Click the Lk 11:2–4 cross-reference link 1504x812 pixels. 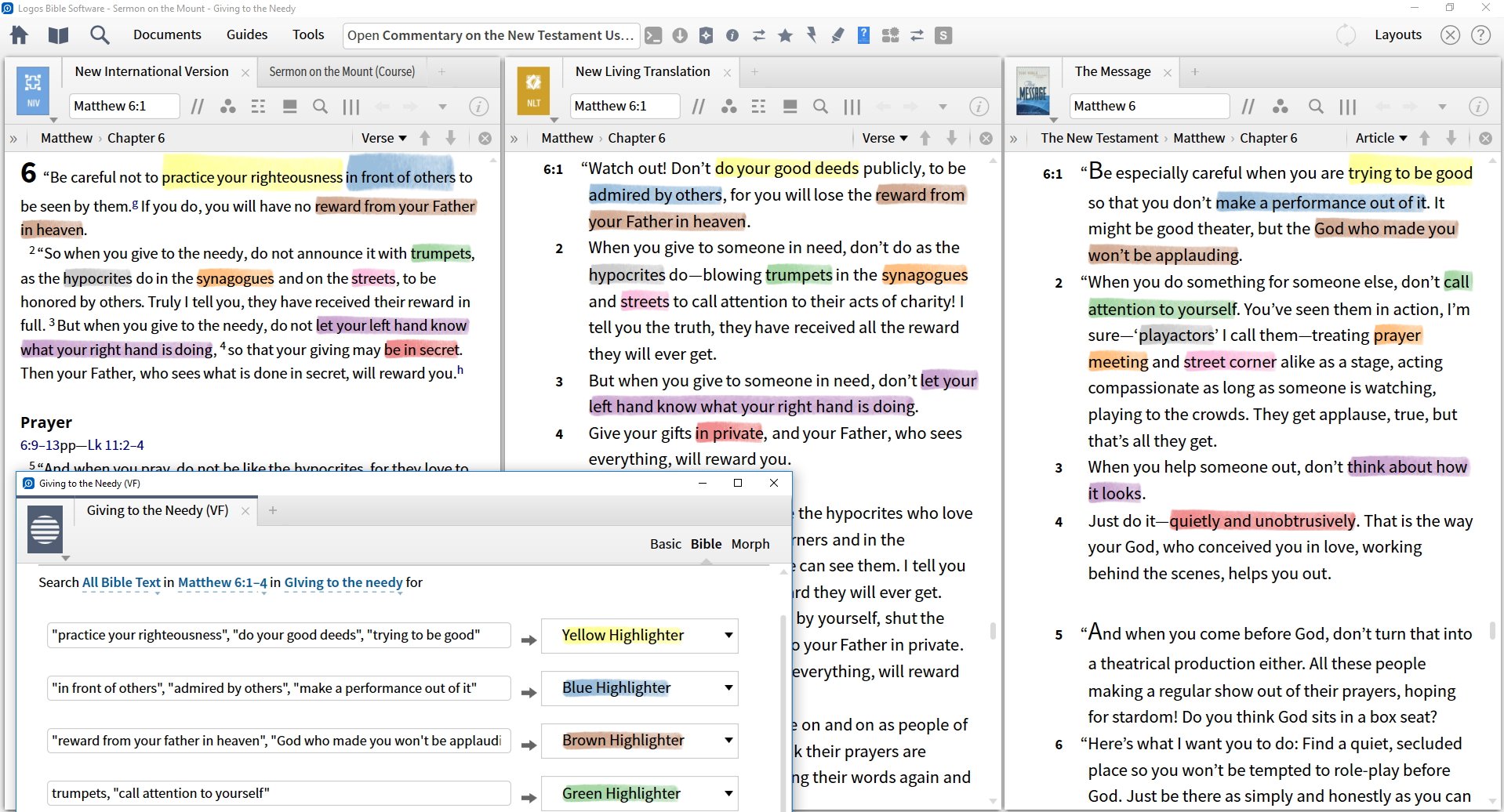click(115, 445)
